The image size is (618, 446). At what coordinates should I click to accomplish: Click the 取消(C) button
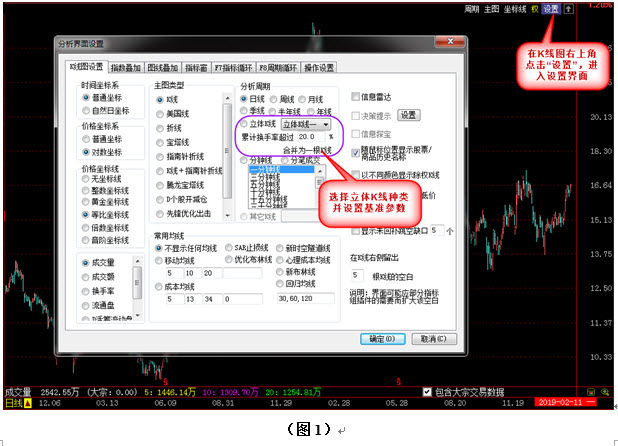pyautogui.click(x=434, y=339)
